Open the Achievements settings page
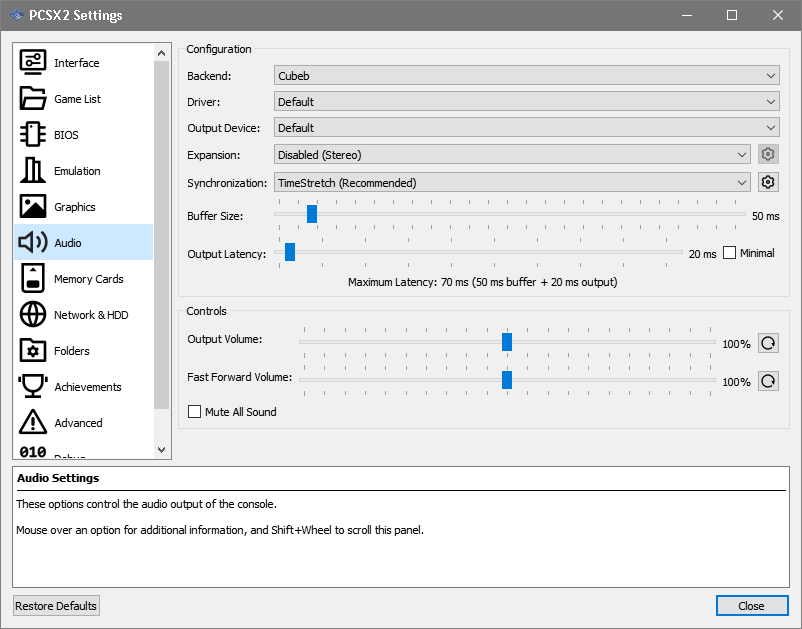 point(83,387)
